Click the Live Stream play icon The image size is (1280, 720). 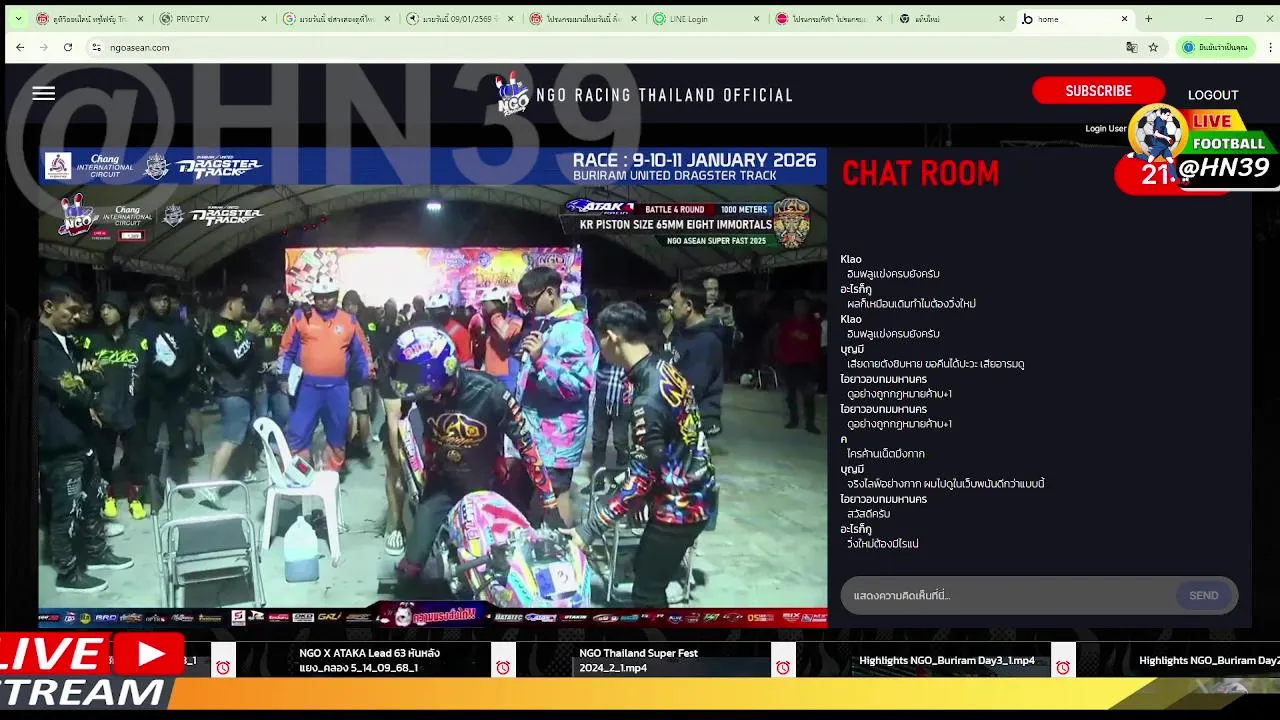(x=150, y=655)
